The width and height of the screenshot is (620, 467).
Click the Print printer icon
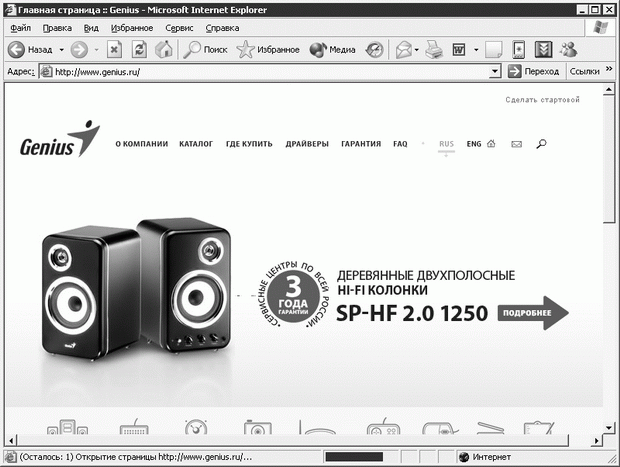click(x=434, y=49)
